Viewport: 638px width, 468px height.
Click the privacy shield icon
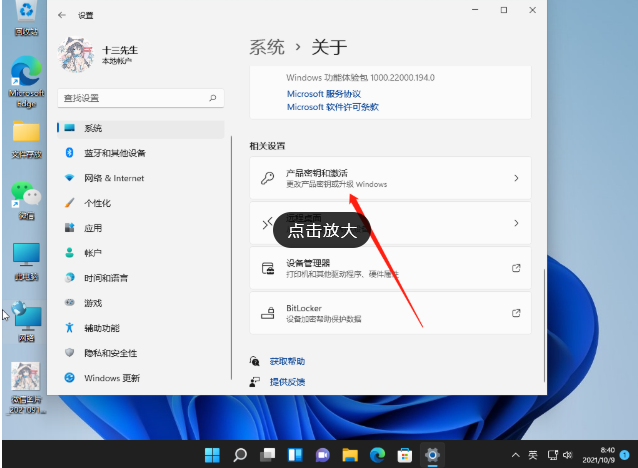70,352
